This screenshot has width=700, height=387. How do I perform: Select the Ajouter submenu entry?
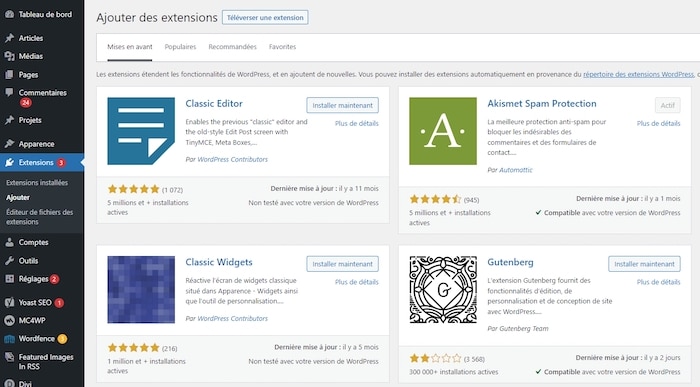tap(18, 197)
